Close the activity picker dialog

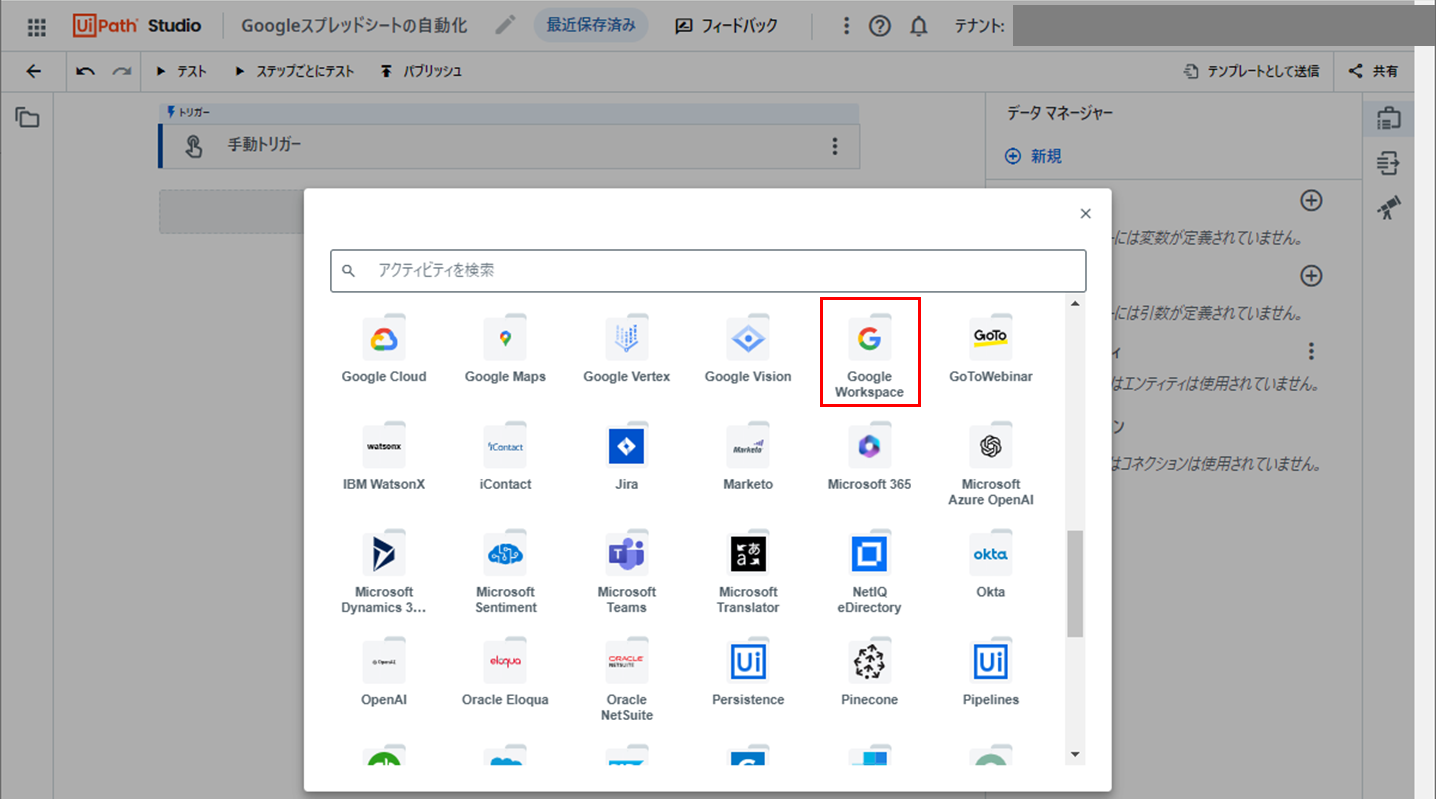(1086, 213)
